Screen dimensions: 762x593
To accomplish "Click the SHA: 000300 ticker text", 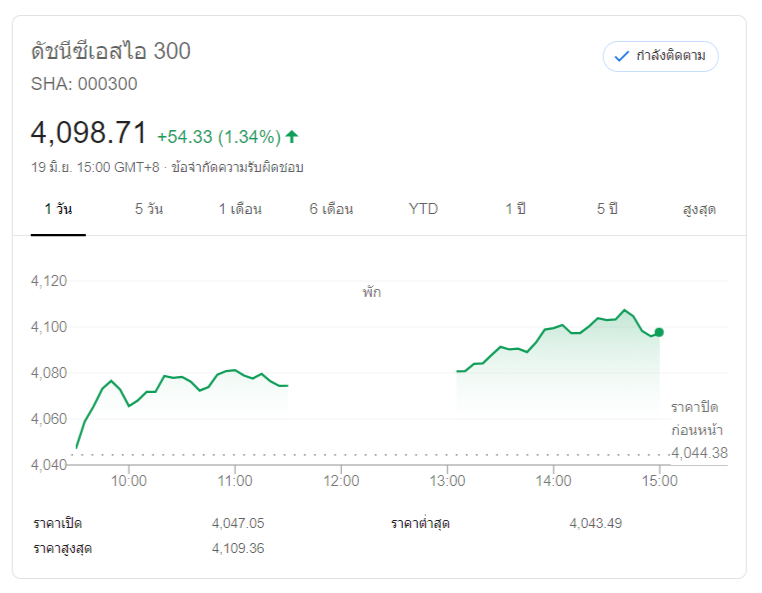I will coord(84,84).
